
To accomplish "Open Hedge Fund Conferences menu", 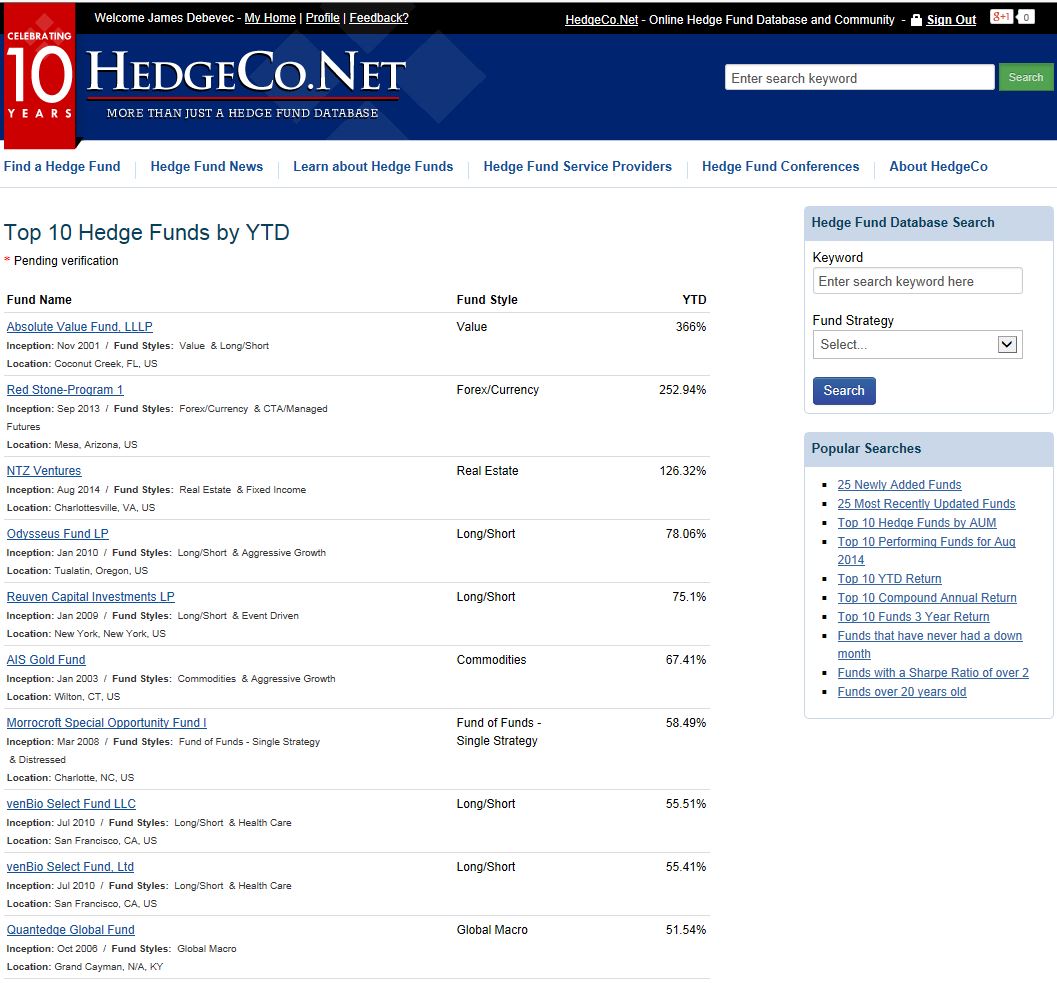I will click(781, 167).
